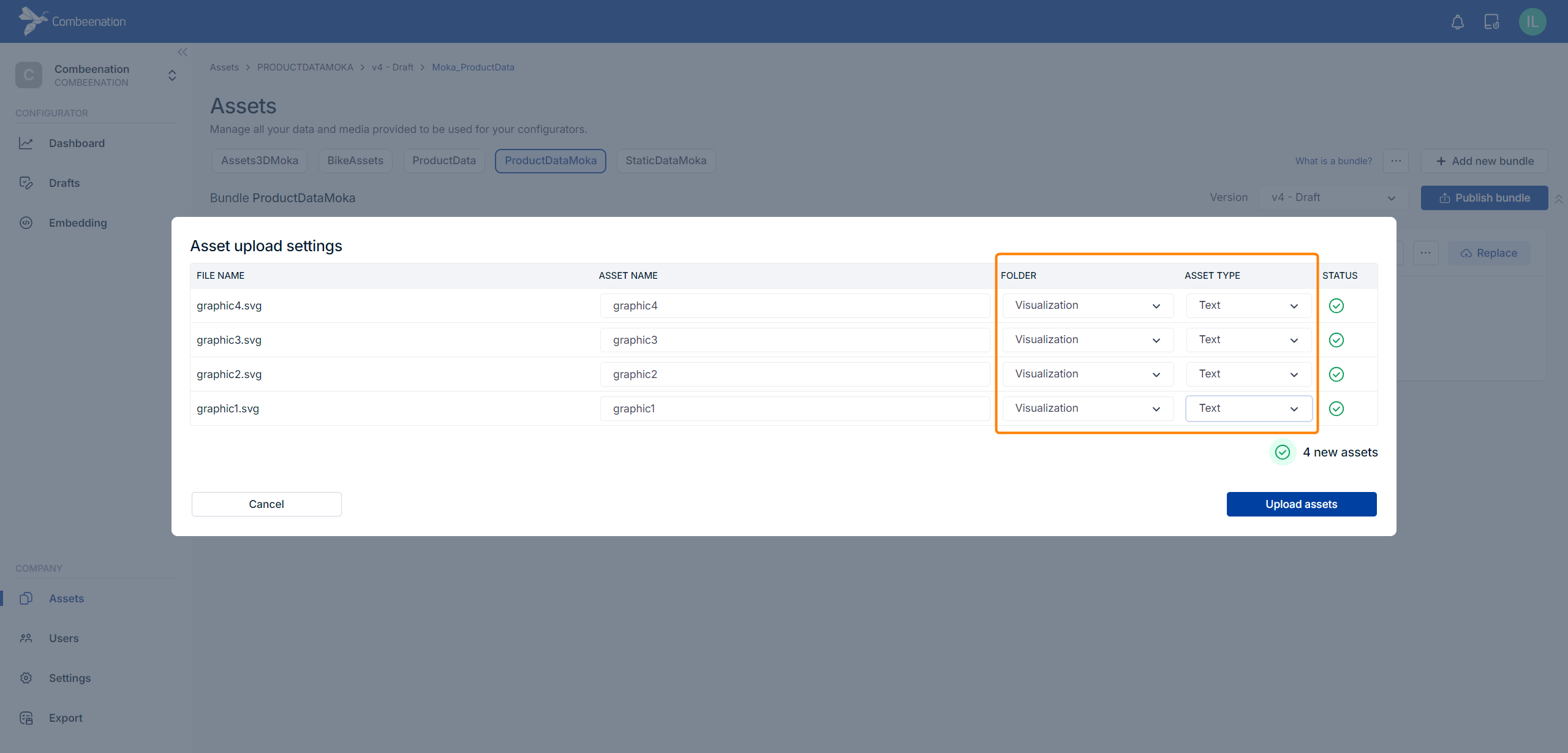Open Users in the sidebar

tap(64, 638)
